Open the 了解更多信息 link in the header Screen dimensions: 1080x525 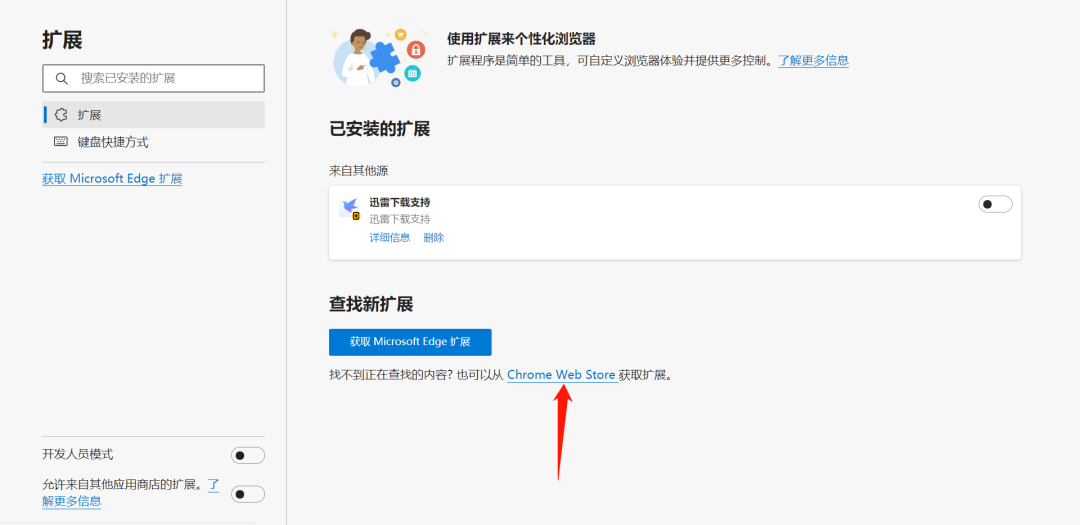click(x=813, y=60)
